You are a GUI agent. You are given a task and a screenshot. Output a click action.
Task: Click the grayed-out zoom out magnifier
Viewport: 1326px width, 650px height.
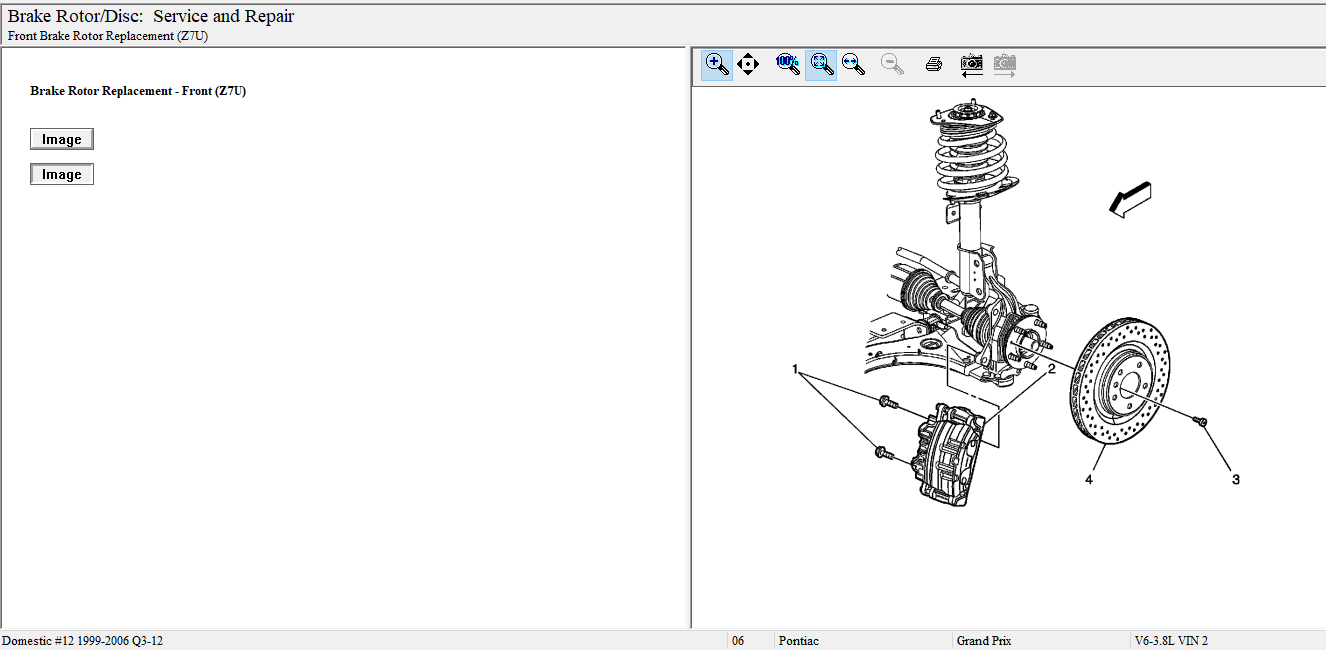point(892,65)
